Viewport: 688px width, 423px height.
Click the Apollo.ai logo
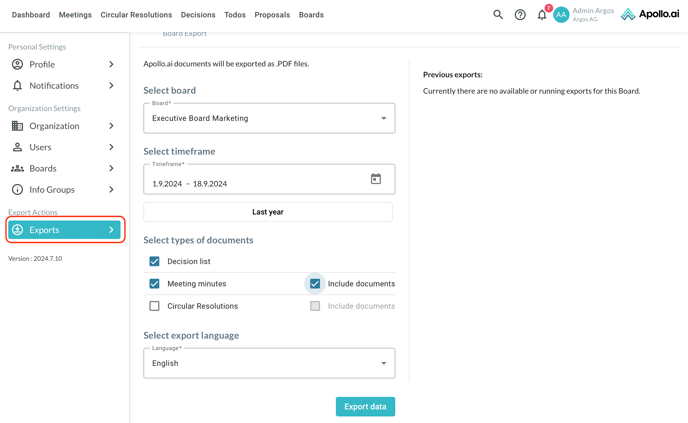(649, 15)
